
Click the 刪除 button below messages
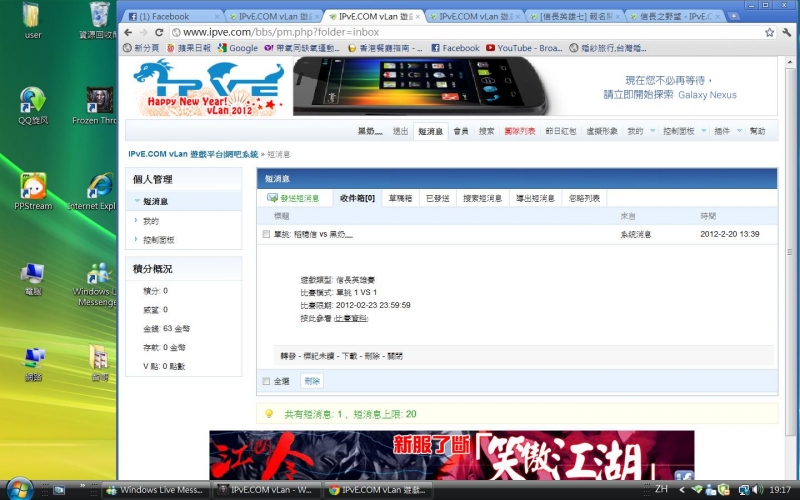(x=312, y=381)
